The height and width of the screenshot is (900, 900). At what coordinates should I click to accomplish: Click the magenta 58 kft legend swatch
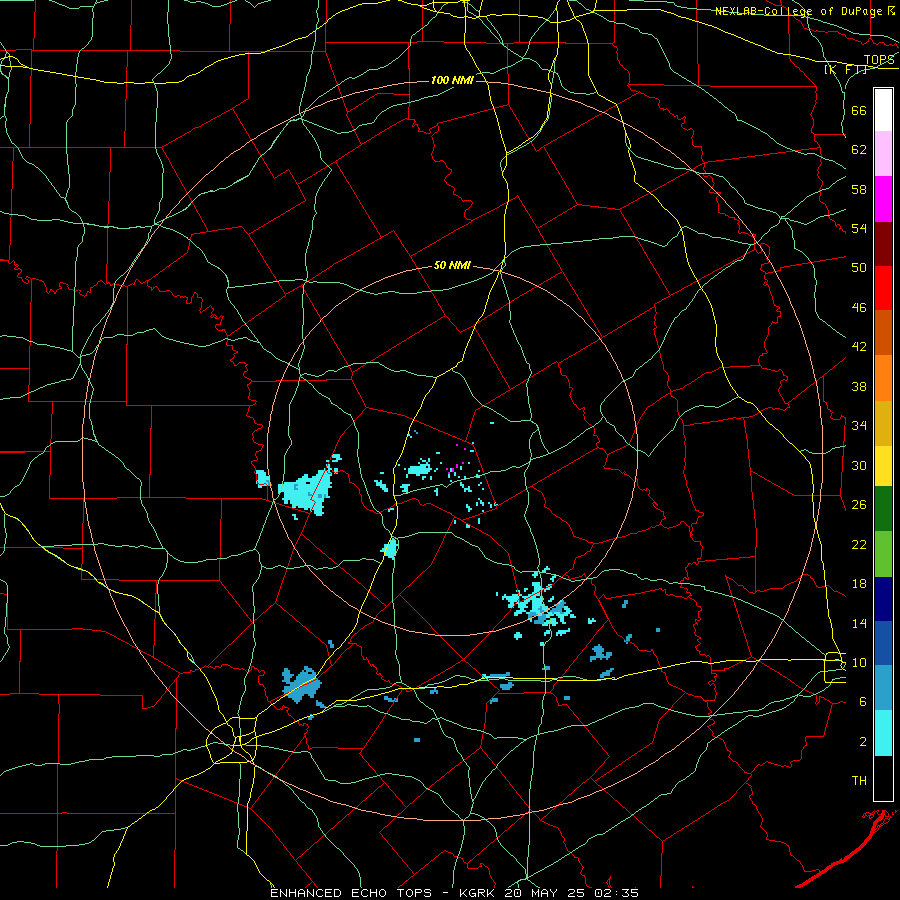coord(883,199)
